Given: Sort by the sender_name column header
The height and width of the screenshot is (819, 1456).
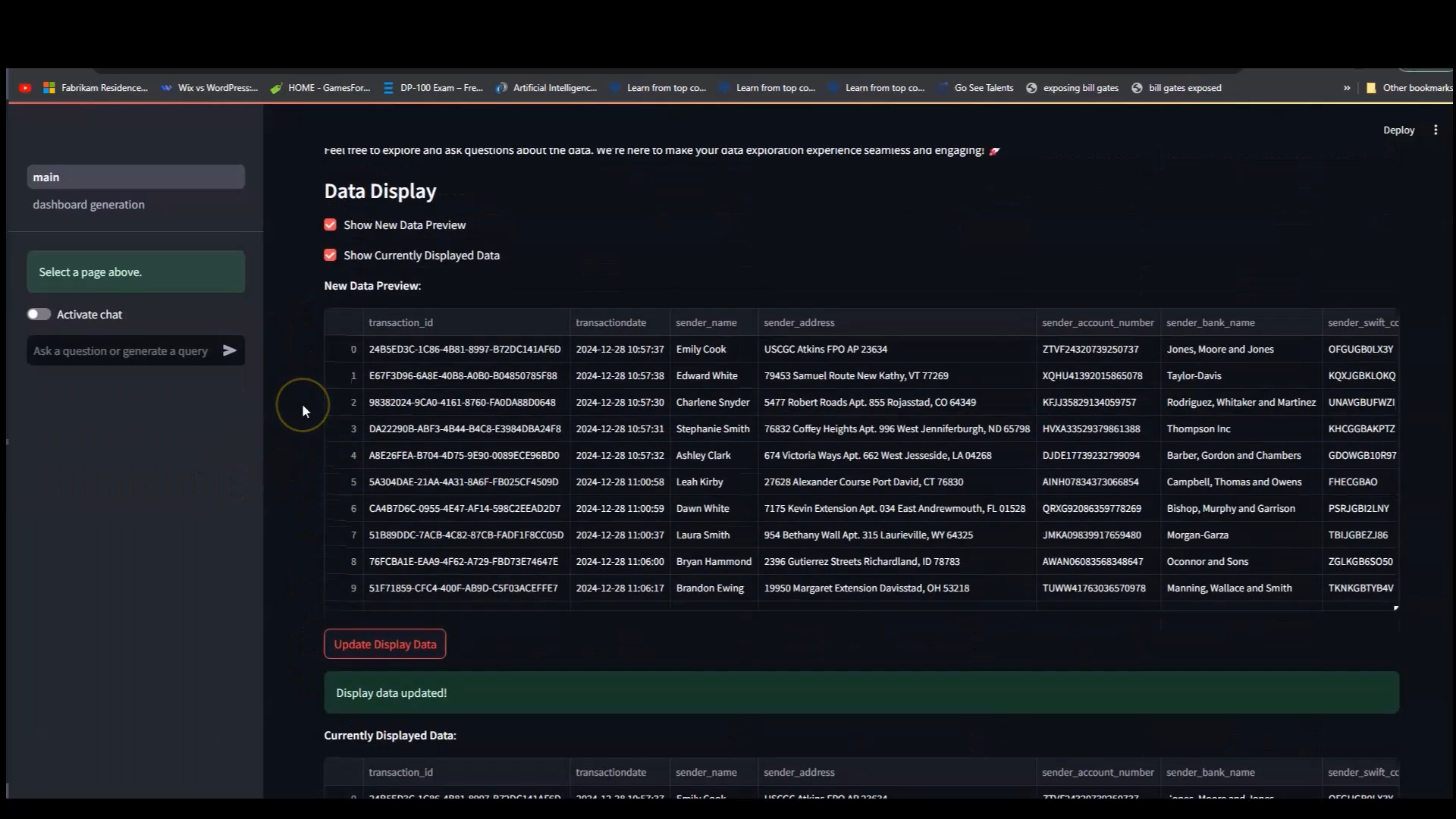Looking at the screenshot, I should click(x=706, y=322).
